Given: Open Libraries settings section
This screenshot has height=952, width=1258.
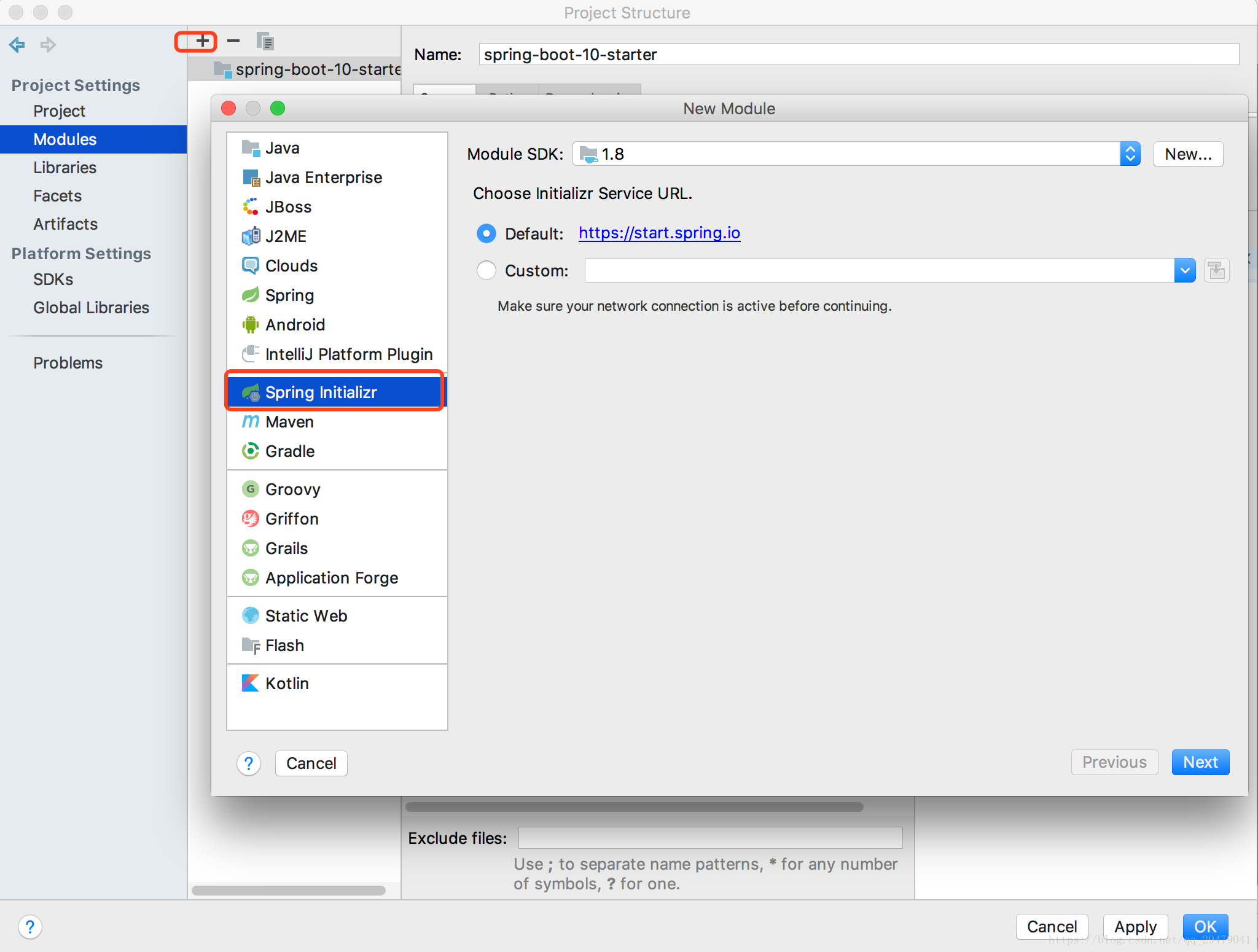Looking at the screenshot, I should (x=93, y=168).
